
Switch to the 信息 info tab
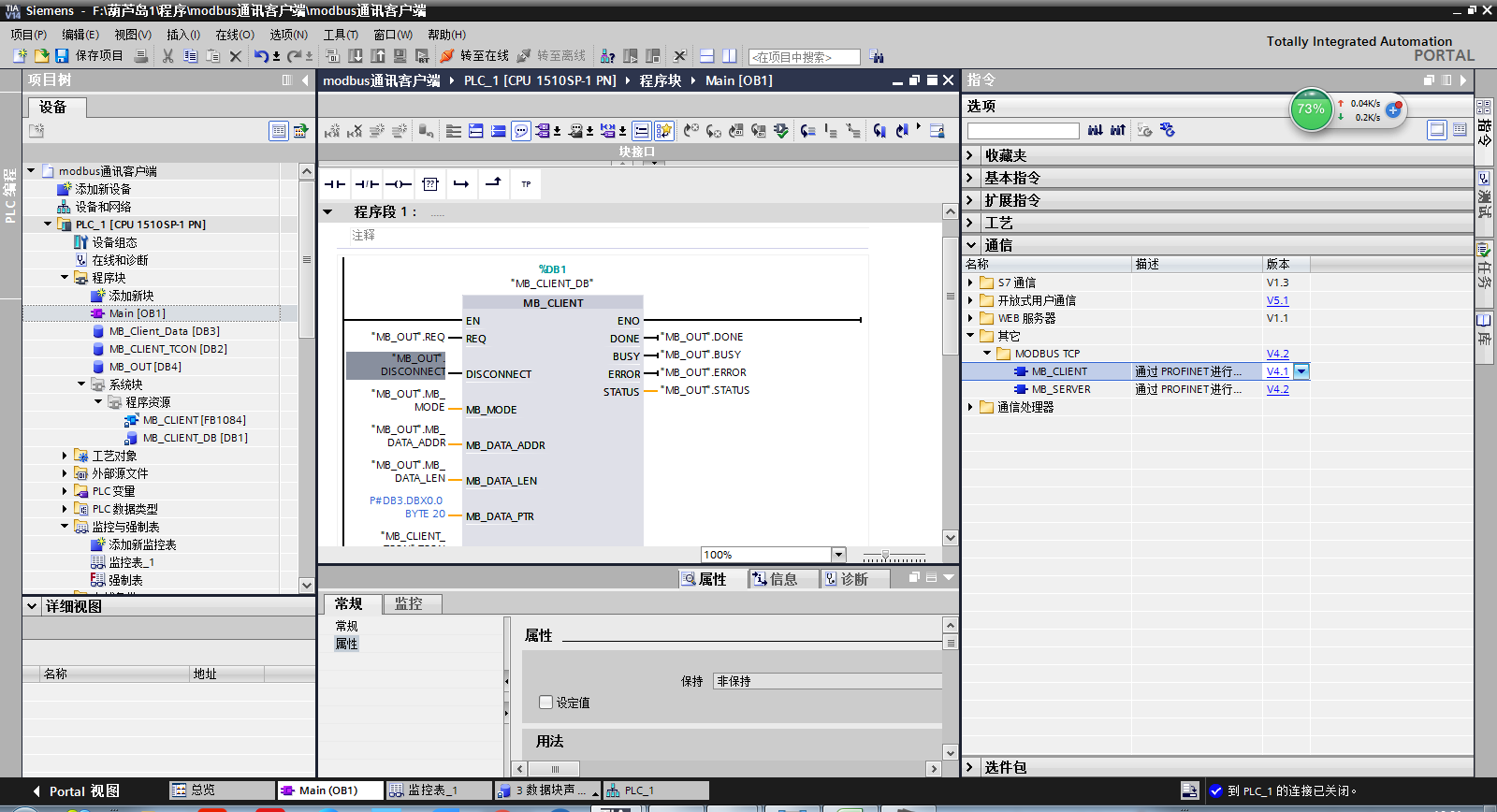click(x=783, y=579)
